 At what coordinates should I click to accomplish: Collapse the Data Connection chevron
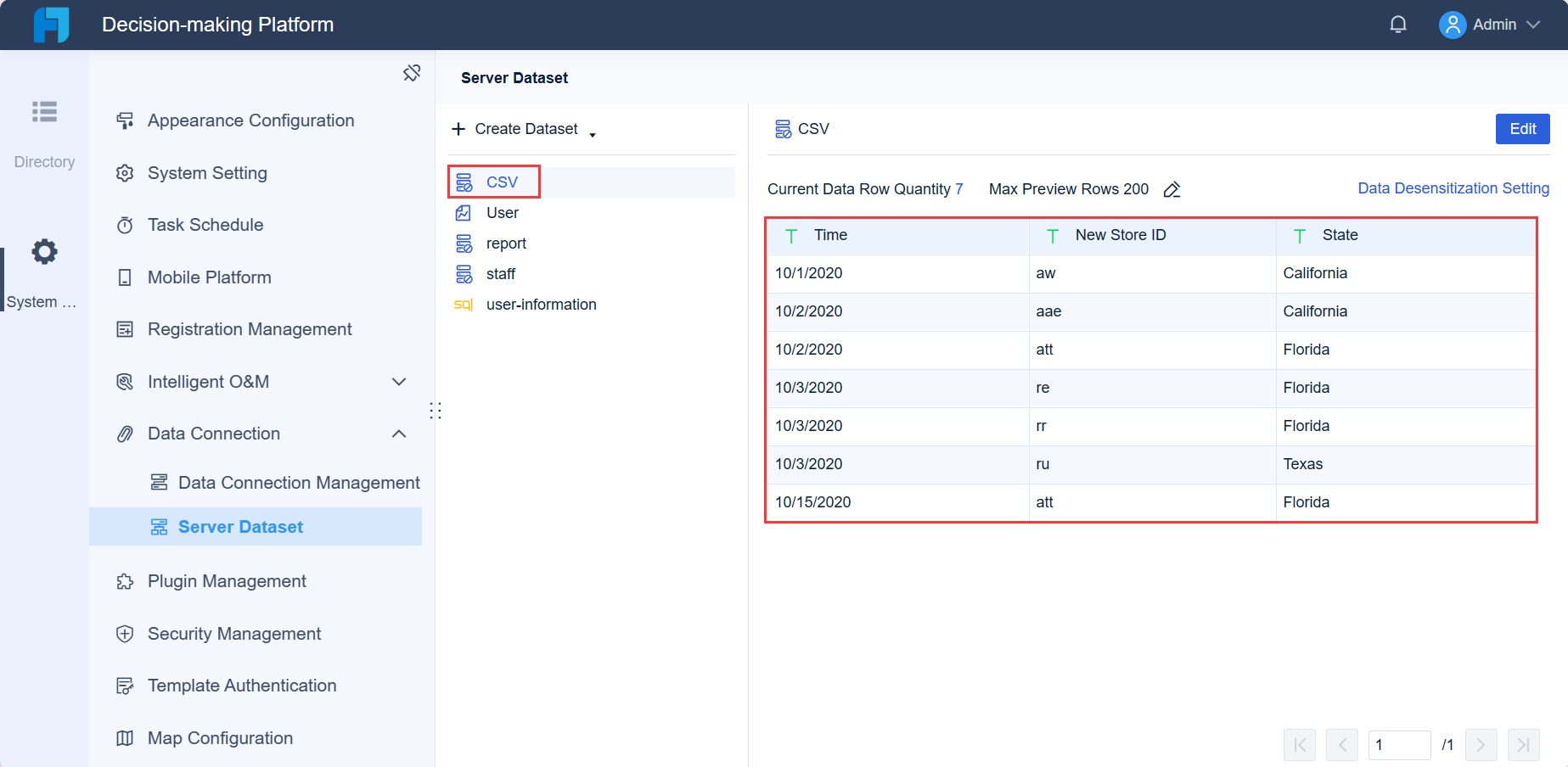(x=399, y=434)
